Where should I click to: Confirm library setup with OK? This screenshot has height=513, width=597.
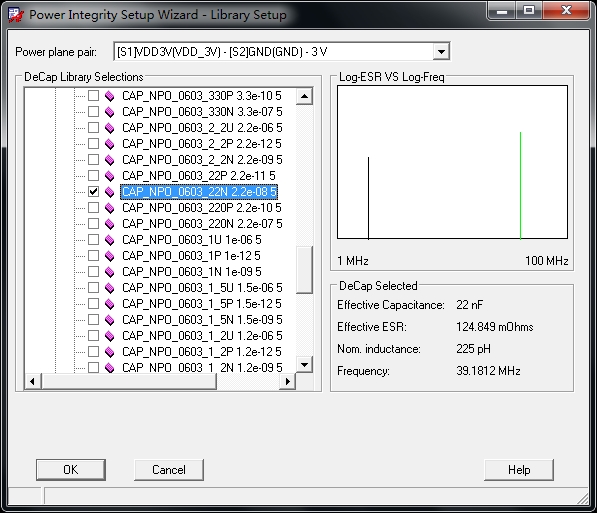coord(71,470)
